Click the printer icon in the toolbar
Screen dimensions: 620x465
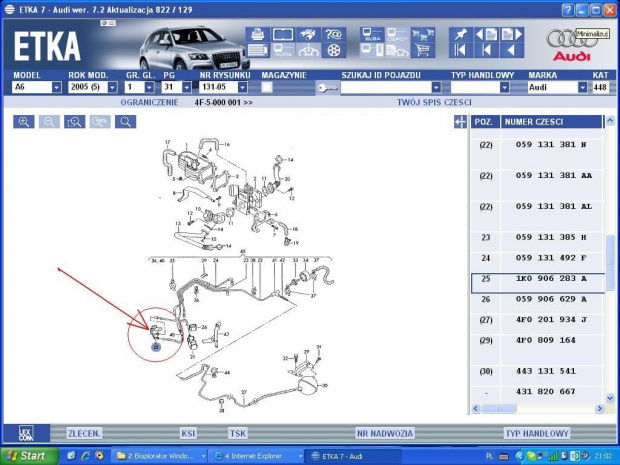pyautogui.click(x=257, y=34)
